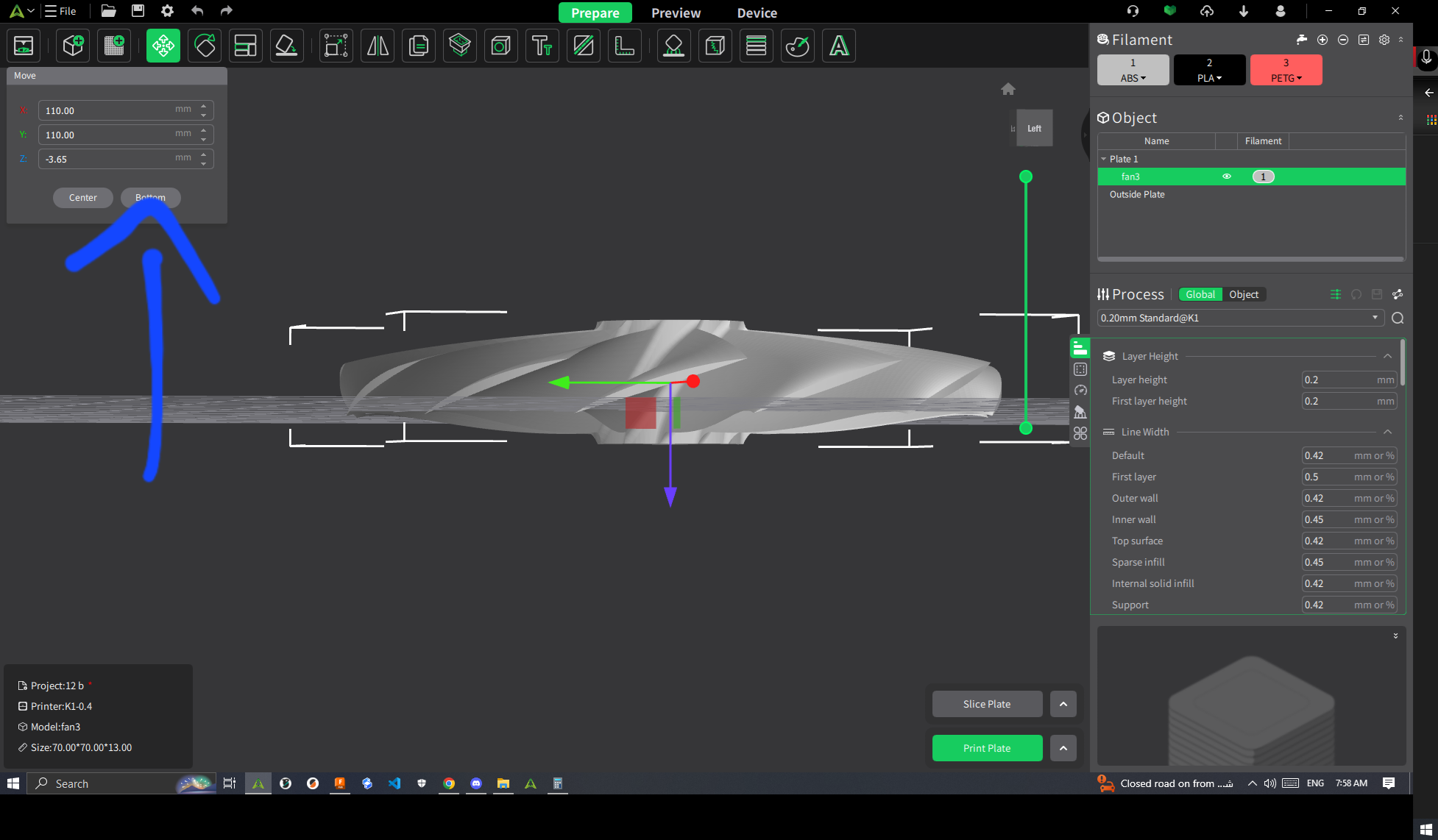
Task: Click the Mirror tool icon
Action: (378, 46)
